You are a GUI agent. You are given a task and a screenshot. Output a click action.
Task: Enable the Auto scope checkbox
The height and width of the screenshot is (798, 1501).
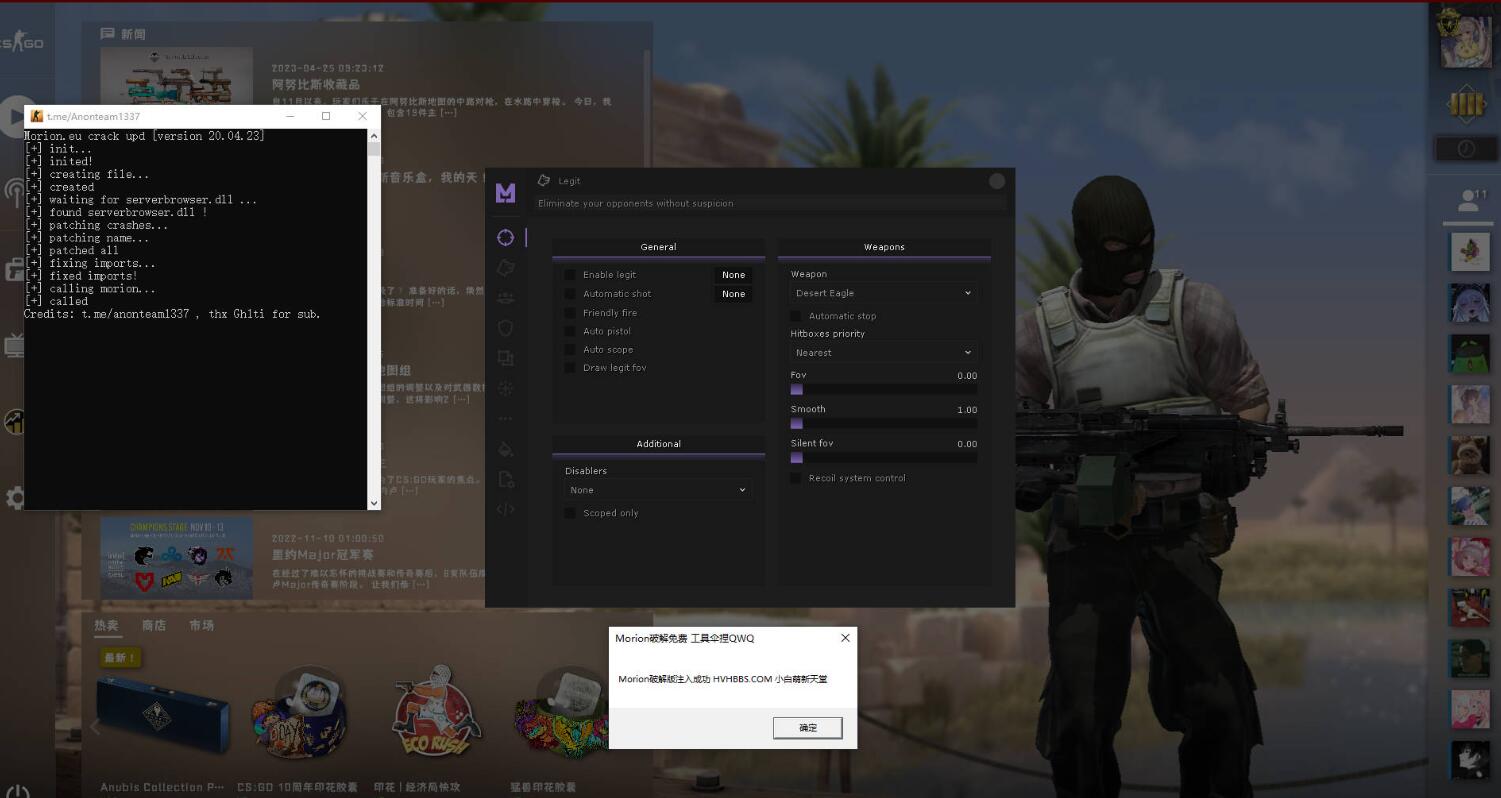[x=570, y=350]
